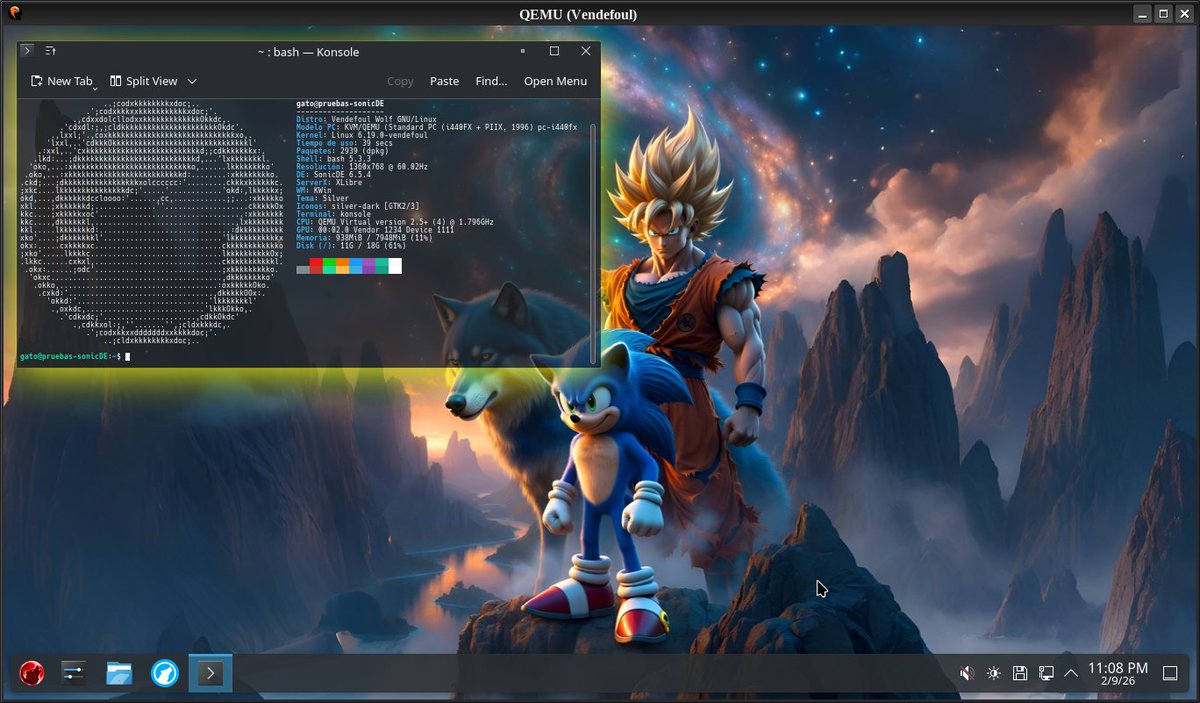Click the "ServerX: XLibre" line
This screenshot has height=703, width=1200.
330,183
